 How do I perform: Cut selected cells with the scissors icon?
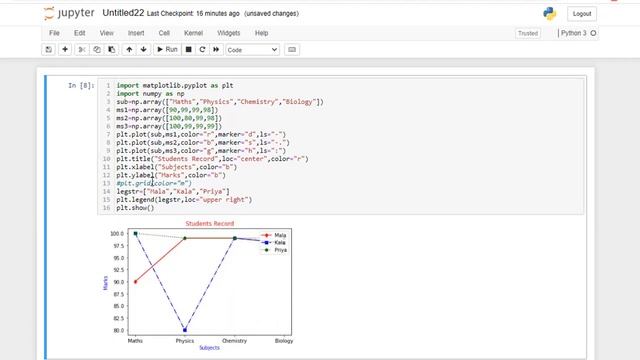pos(82,50)
